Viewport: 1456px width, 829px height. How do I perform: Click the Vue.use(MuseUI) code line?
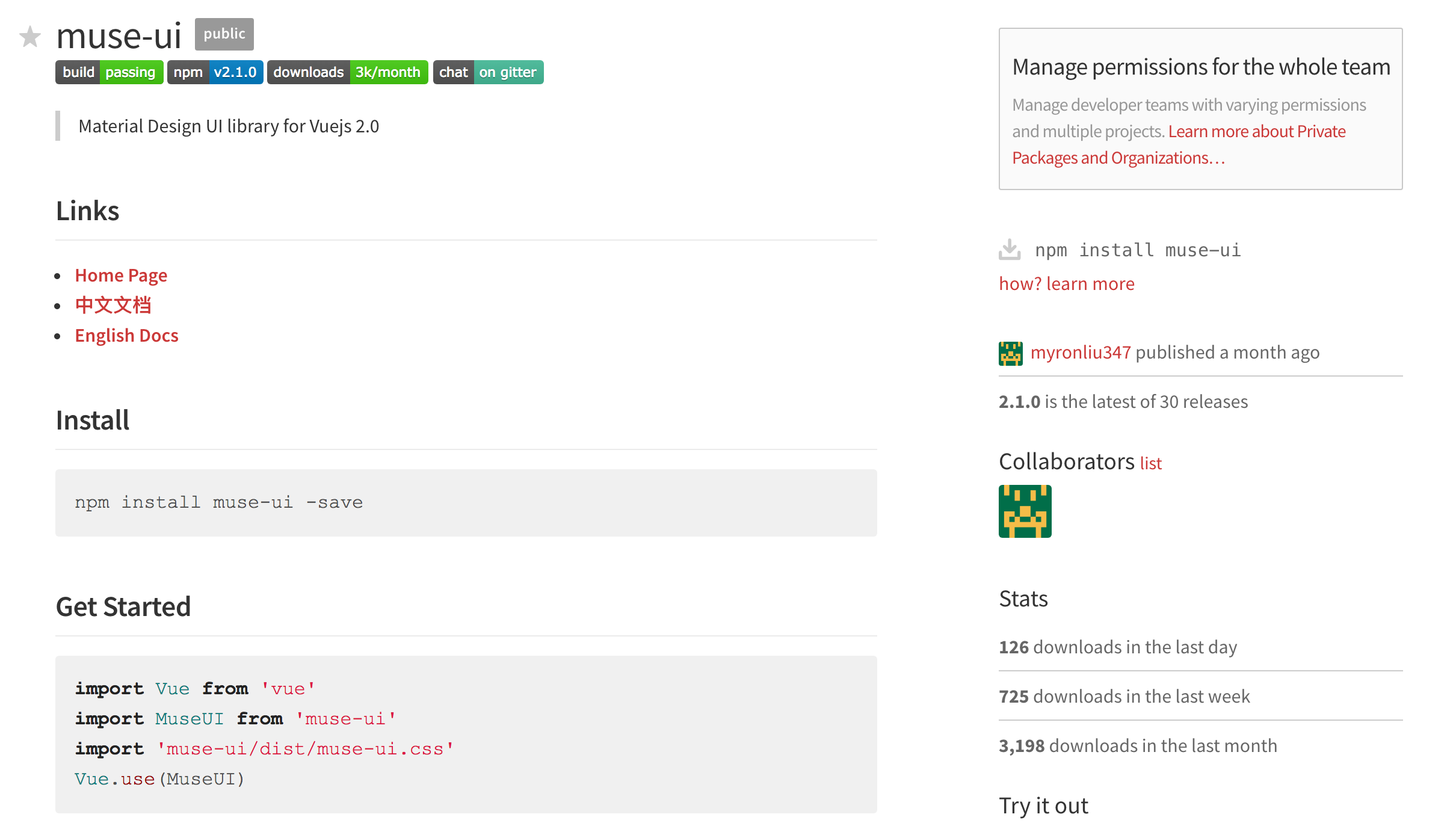pos(159,779)
